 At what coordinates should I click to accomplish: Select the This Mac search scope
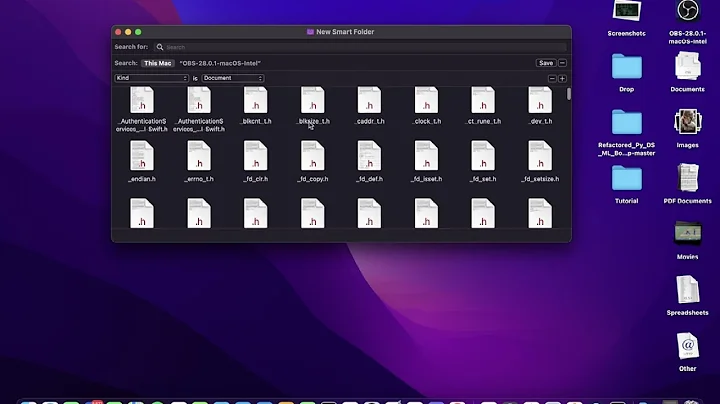(x=158, y=63)
